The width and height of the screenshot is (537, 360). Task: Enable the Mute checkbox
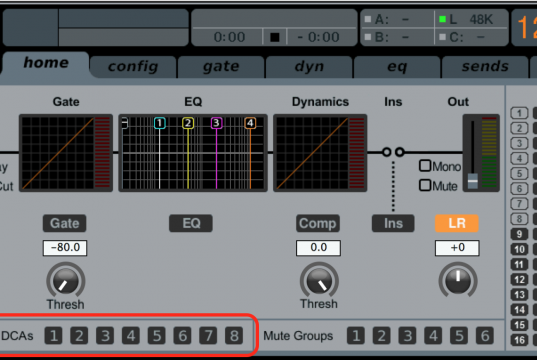point(425,185)
